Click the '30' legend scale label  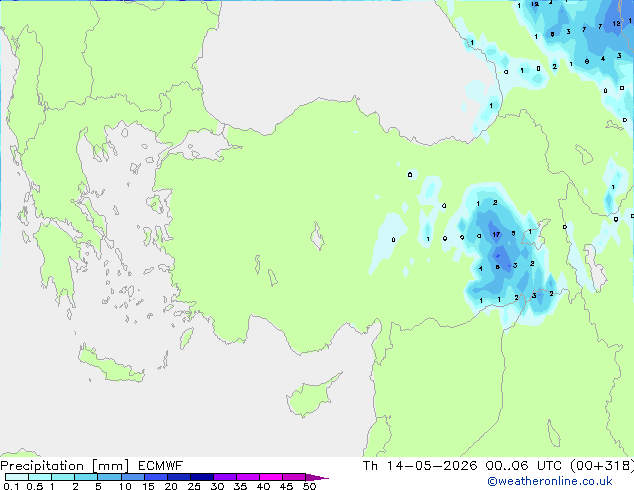(x=217, y=486)
